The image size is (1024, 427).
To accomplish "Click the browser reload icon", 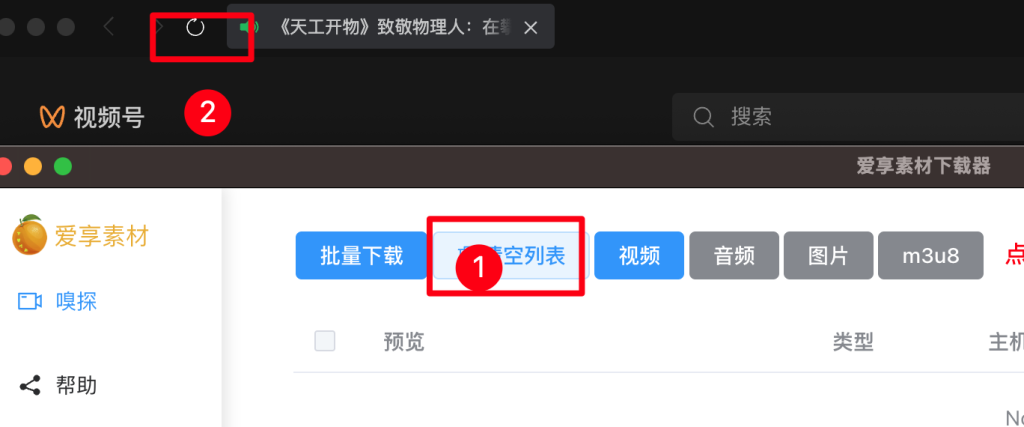I will point(195,27).
